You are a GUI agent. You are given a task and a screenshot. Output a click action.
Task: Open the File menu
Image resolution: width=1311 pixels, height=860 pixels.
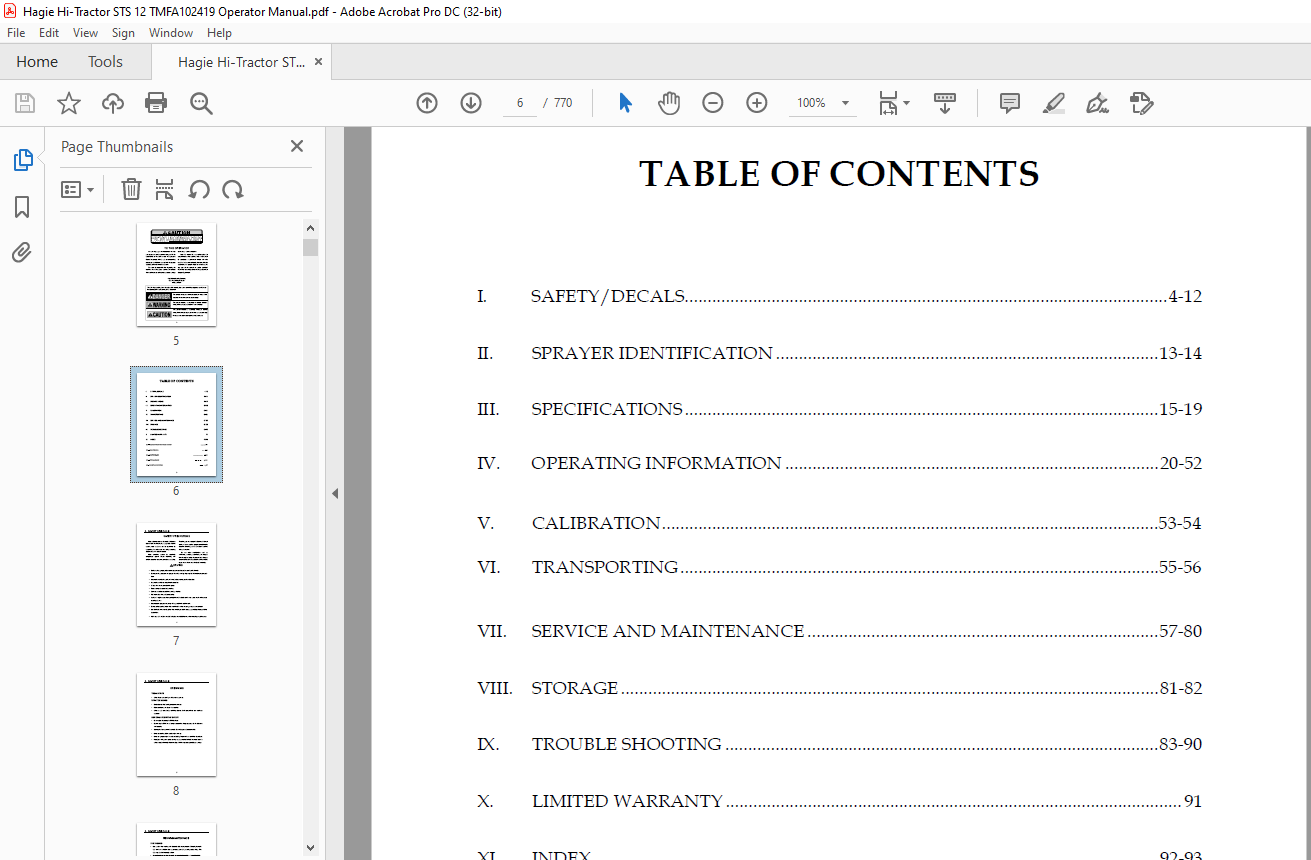click(16, 33)
